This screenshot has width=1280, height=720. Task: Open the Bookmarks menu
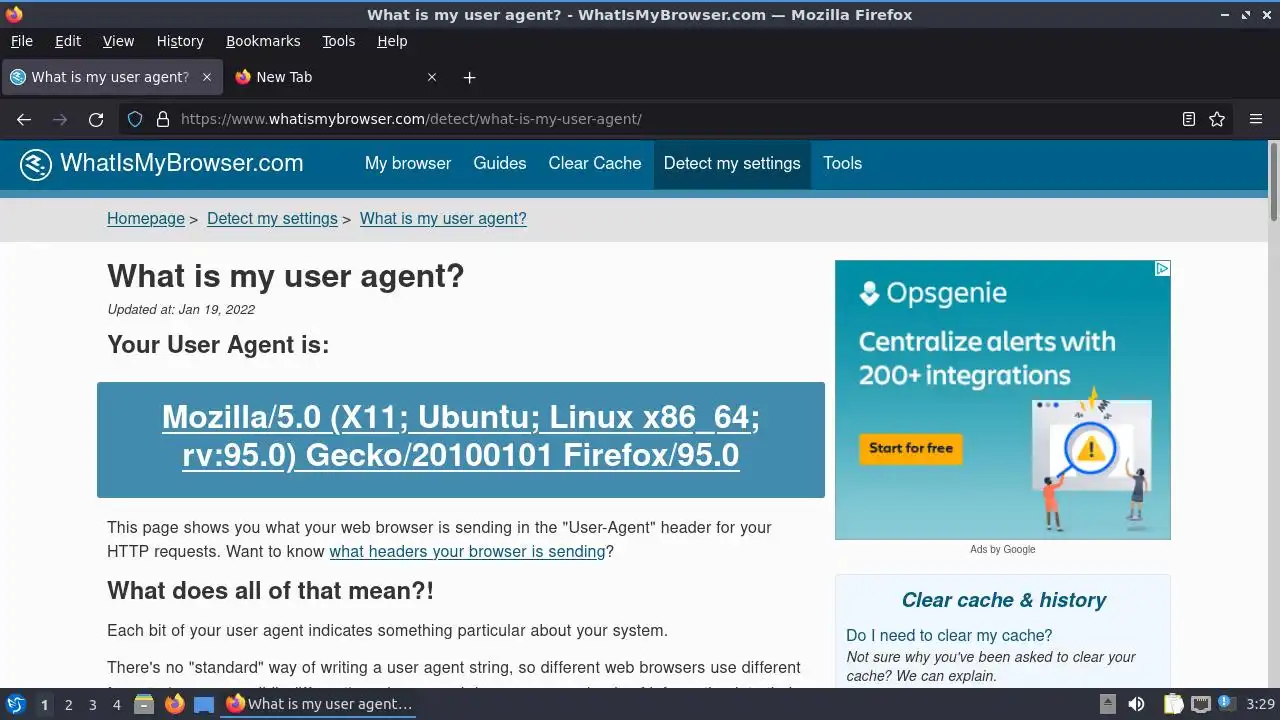point(263,41)
